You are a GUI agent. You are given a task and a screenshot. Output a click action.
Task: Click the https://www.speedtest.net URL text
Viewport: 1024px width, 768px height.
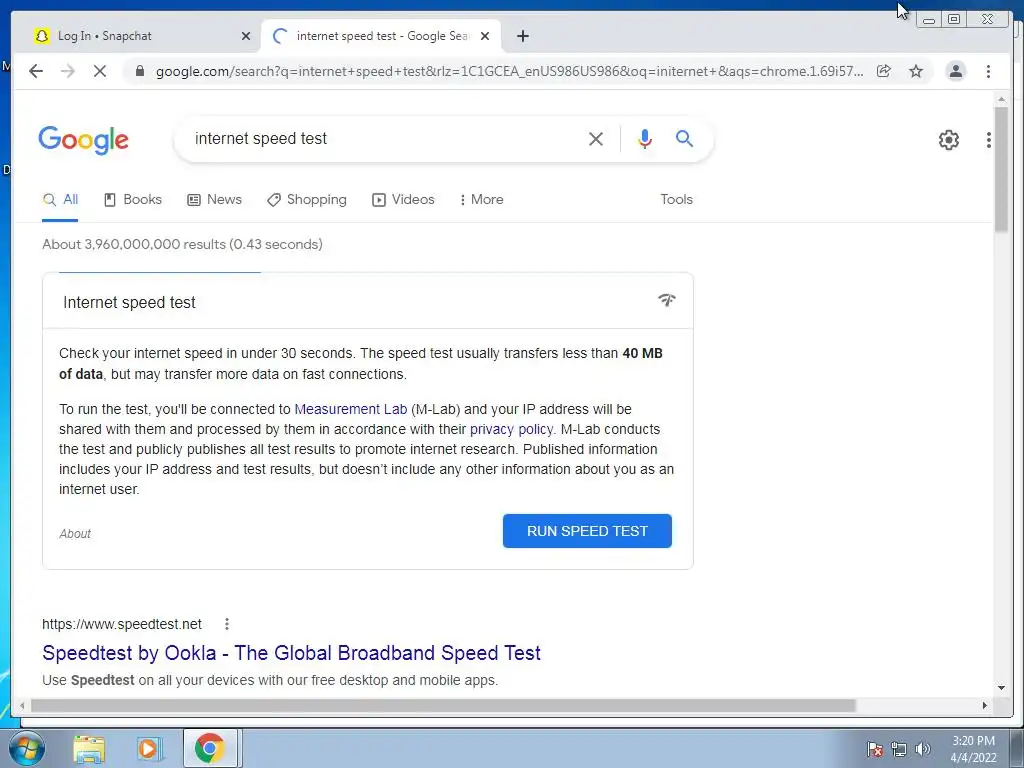click(x=122, y=624)
